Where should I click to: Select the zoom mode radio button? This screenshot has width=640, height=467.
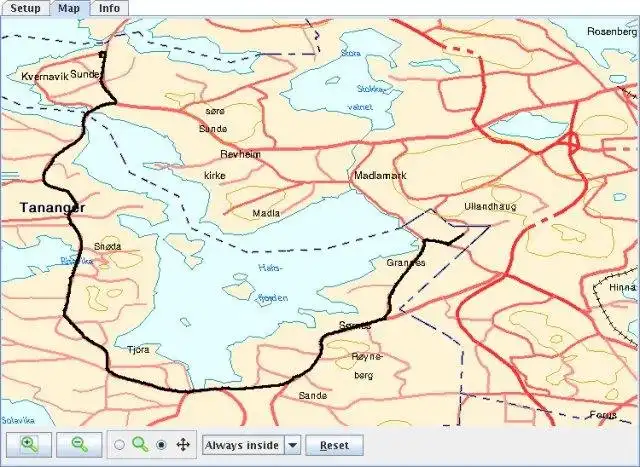click(x=119, y=445)
